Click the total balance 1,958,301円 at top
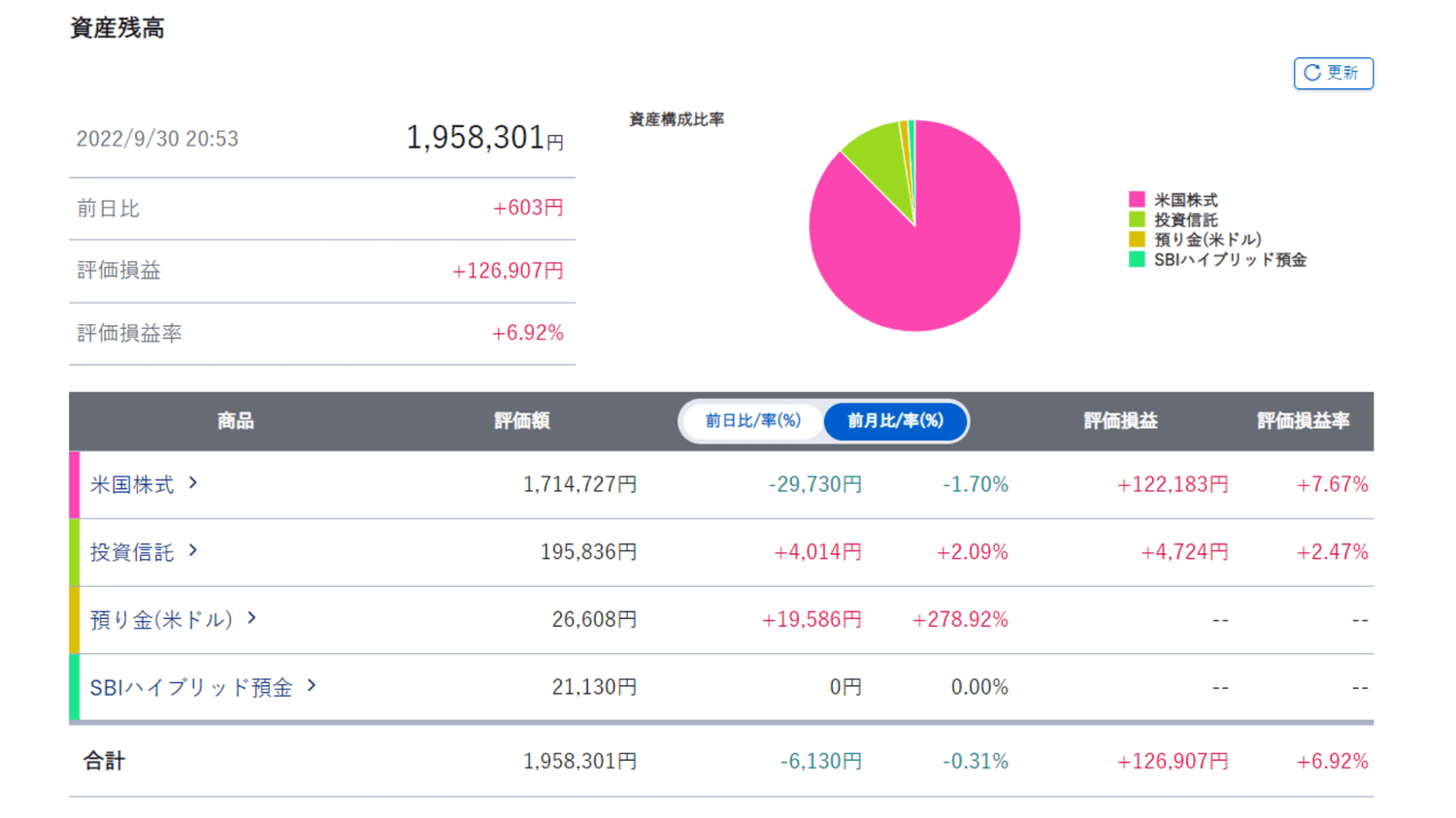The image size is (1456, 818). pos(484,138)
